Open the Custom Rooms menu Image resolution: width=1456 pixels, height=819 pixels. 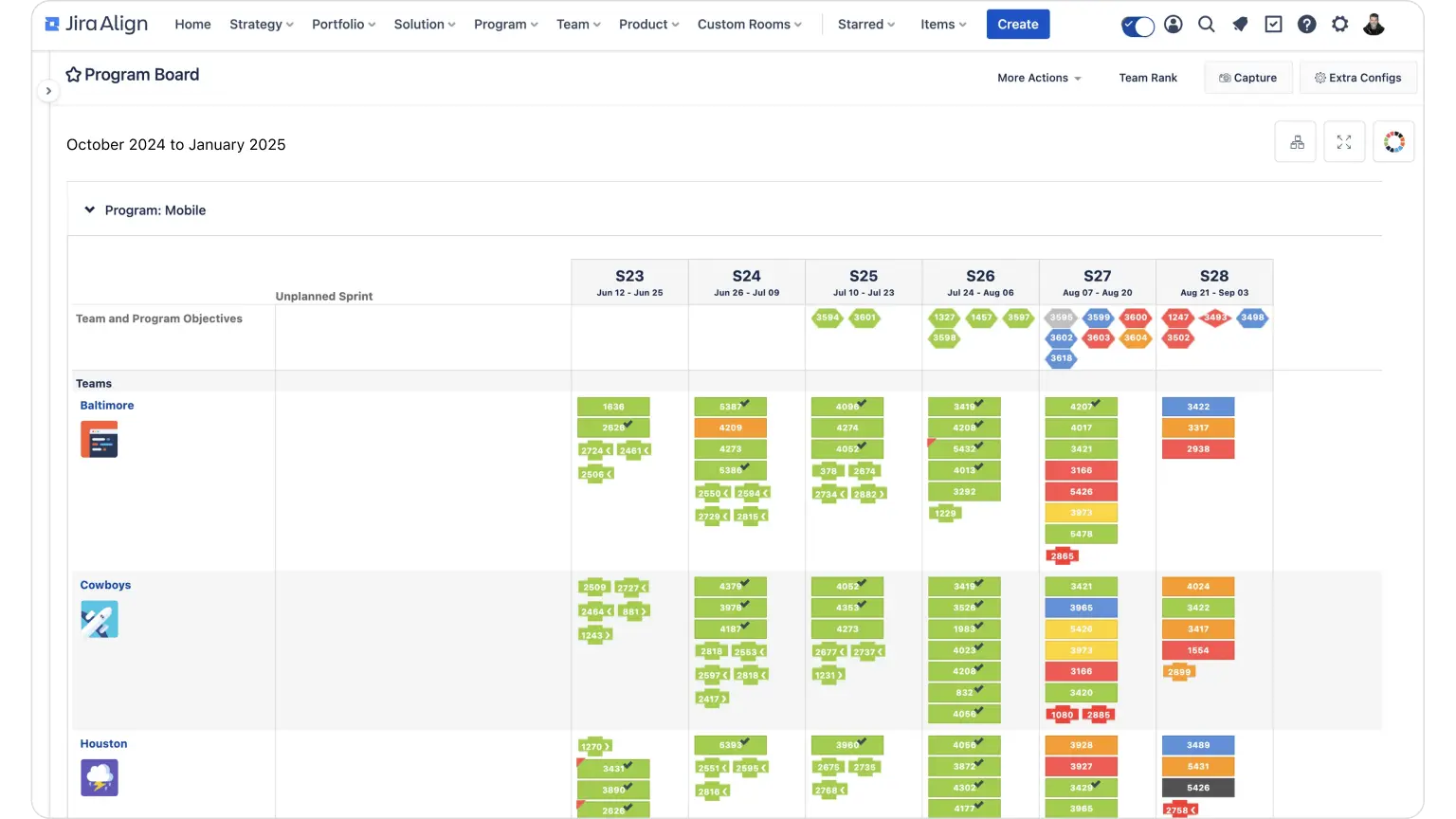pyautogui.click(x=749, y=25)
